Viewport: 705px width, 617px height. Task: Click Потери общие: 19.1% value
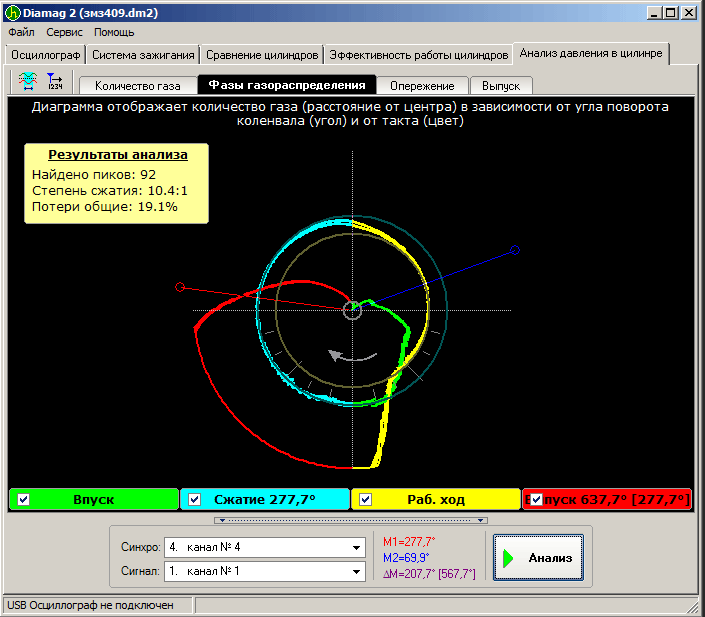104,207
